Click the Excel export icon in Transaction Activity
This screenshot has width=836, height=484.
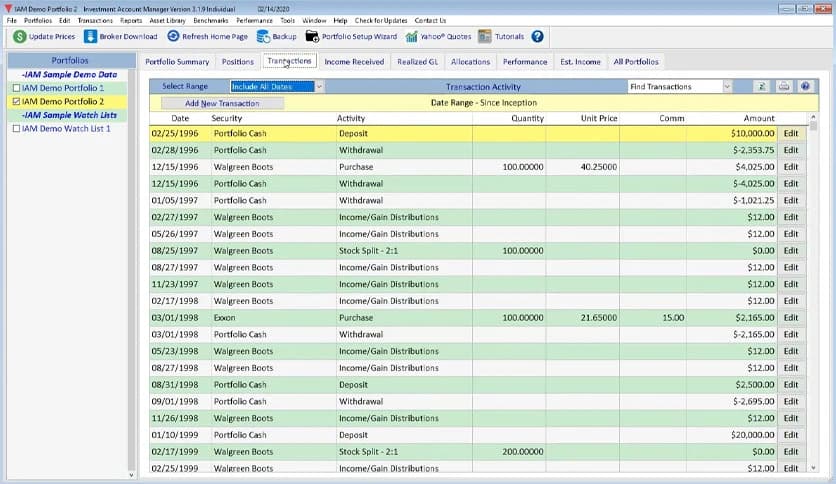point(762,86)
